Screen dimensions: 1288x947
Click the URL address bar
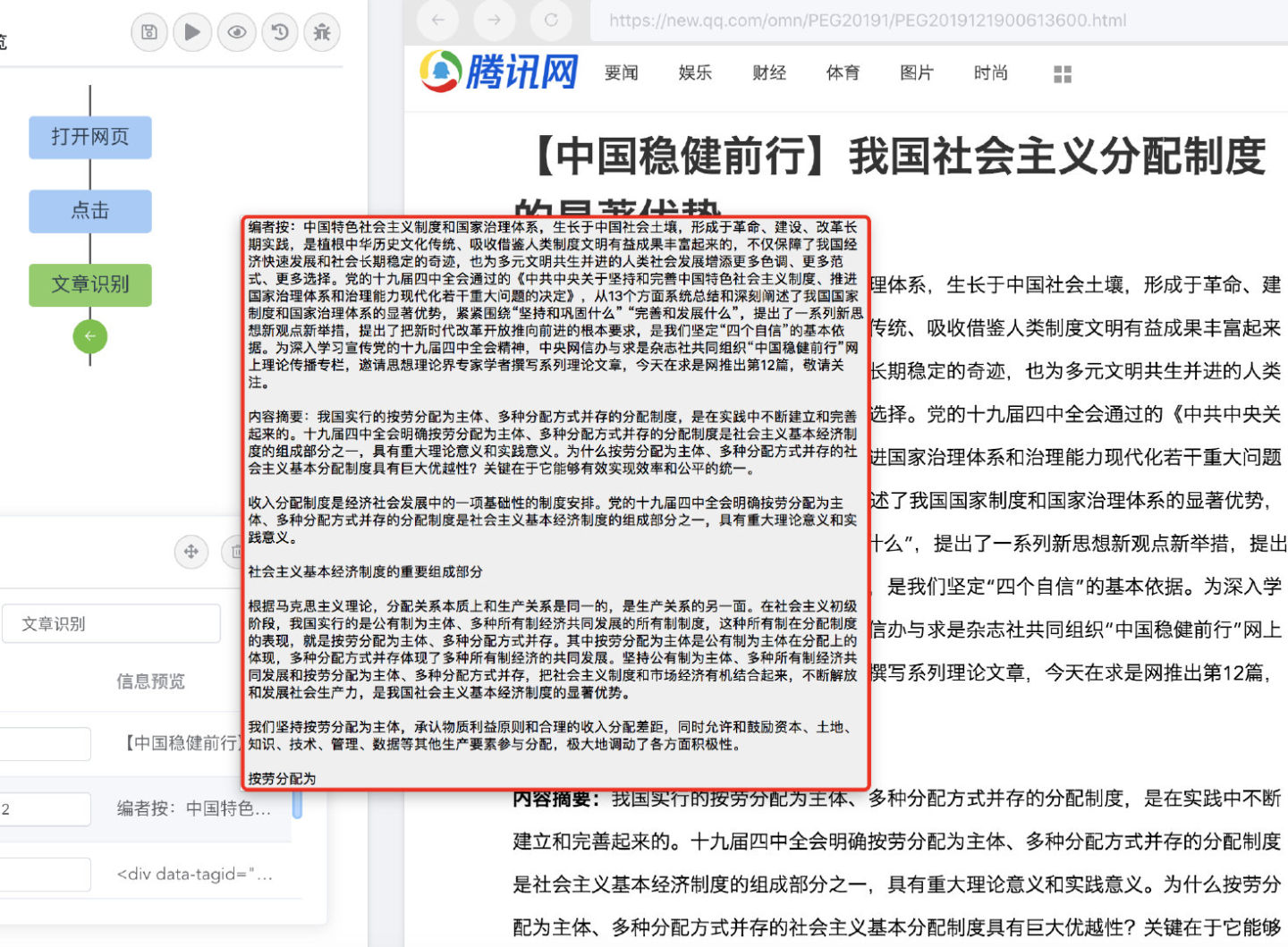(x=868, y=21)
